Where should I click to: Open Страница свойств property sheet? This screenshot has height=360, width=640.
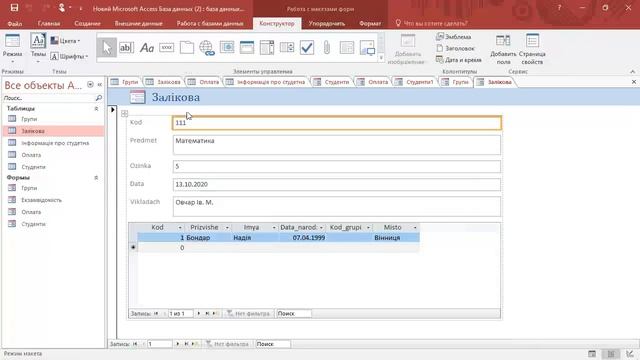click(x=532, y=49)
